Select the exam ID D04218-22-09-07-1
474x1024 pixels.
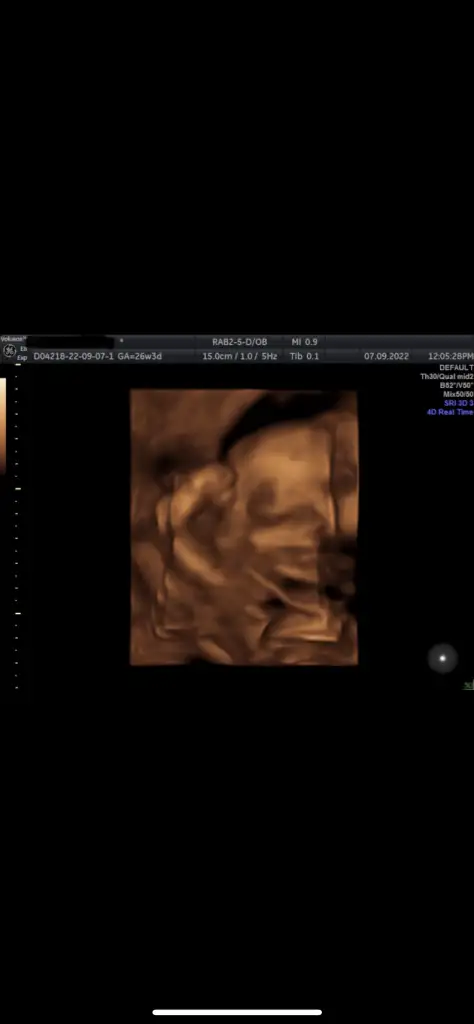click(74, 357)
